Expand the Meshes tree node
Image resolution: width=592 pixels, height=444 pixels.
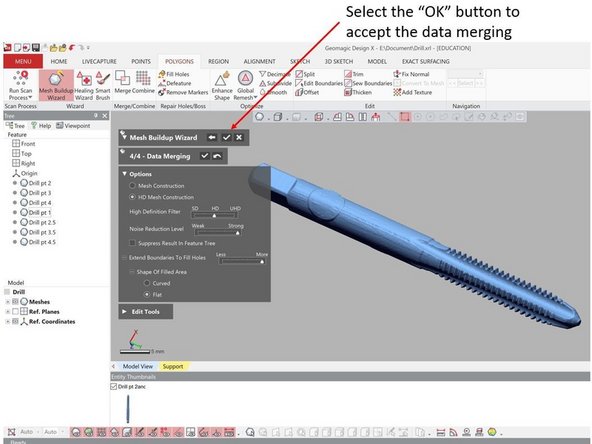pos(7,302)
